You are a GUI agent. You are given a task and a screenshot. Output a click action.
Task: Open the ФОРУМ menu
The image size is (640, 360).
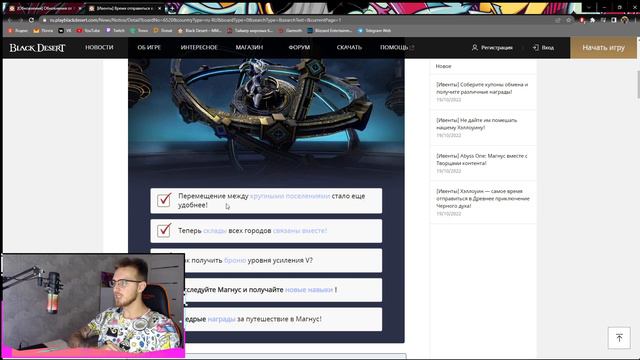299,47
